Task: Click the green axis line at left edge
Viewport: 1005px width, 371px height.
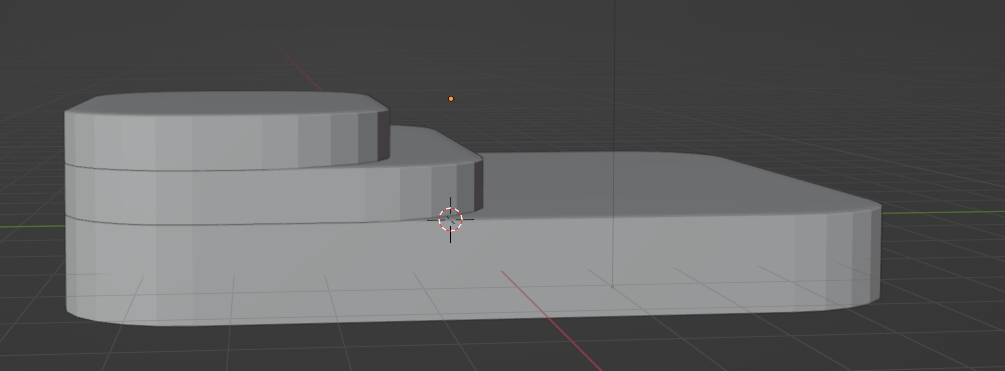Action: pyautogui.click(x=32, y=226)
